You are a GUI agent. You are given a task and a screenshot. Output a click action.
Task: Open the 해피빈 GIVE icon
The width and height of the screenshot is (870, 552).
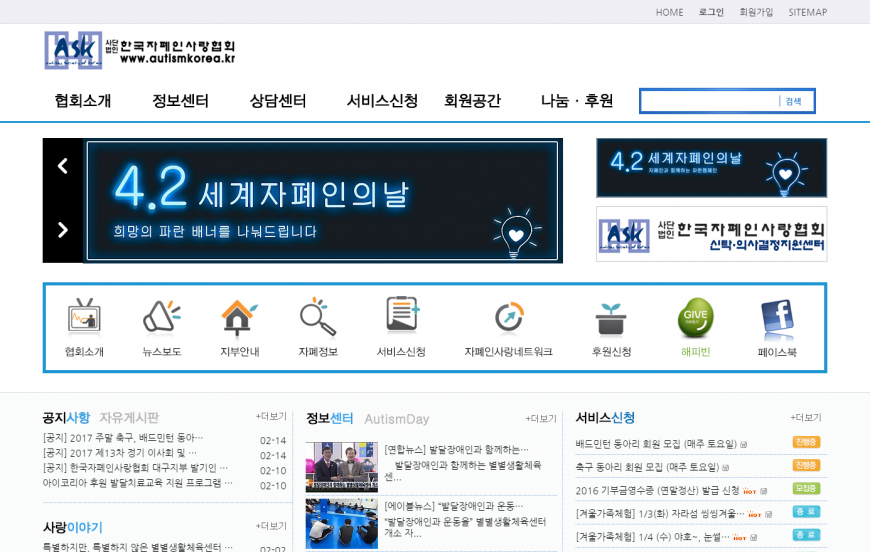tap(695, 317)
